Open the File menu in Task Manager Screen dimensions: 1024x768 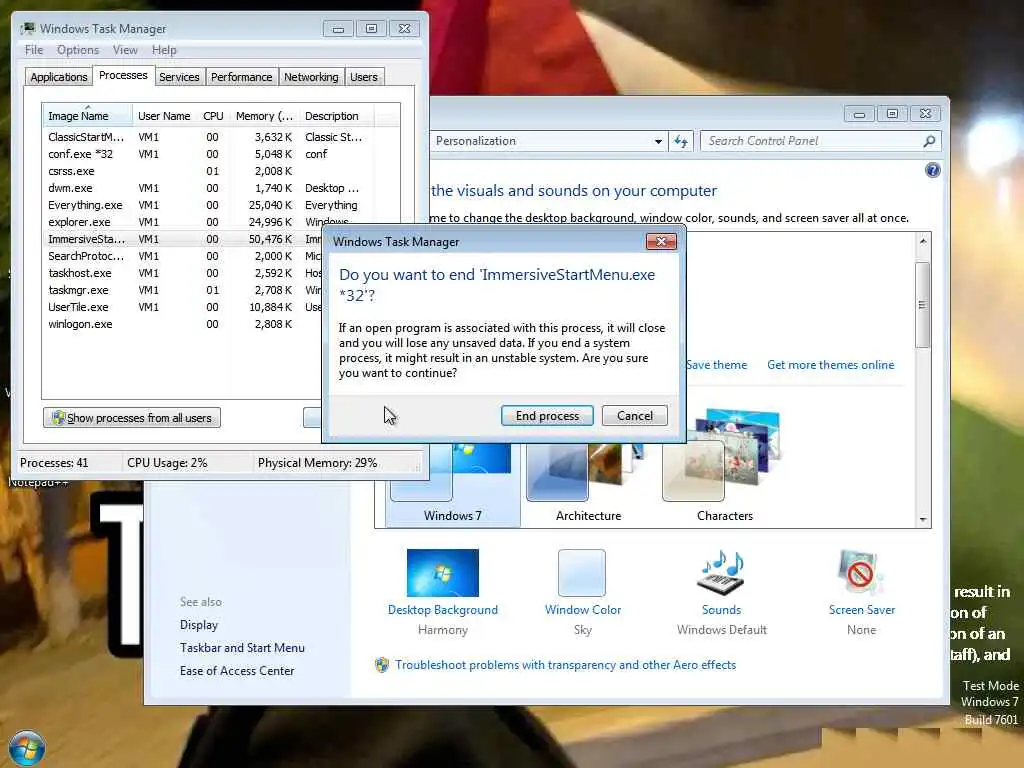click(x=34, y=50)
